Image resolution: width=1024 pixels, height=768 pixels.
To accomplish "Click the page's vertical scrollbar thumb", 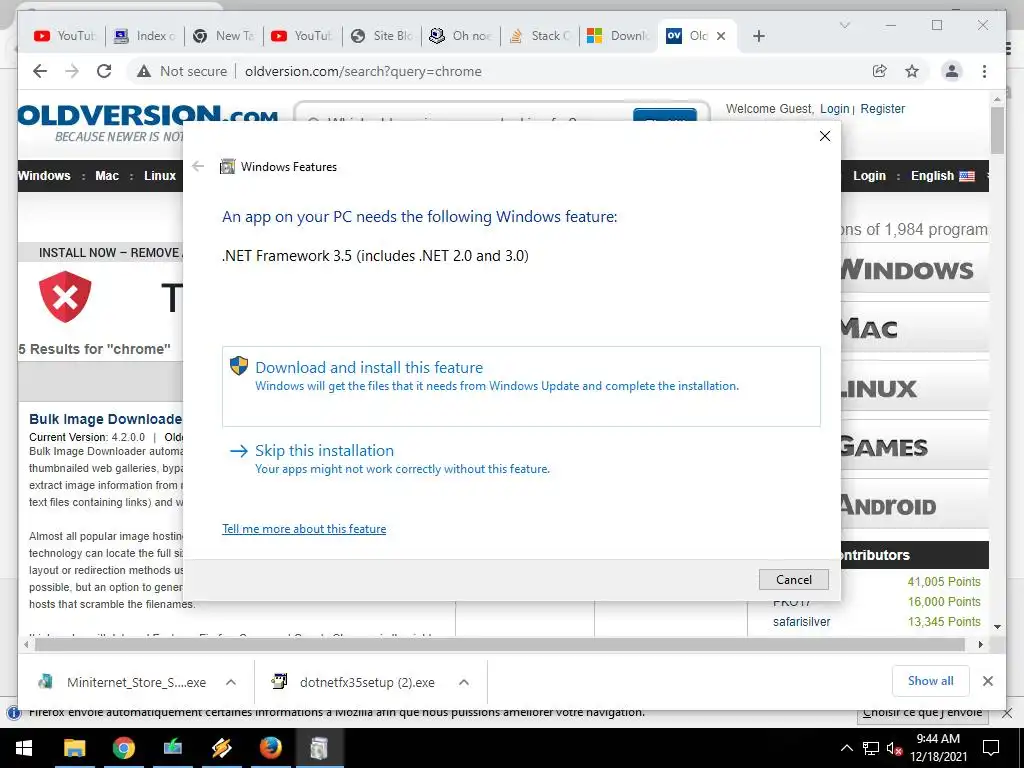I will (x=997, y=131).
